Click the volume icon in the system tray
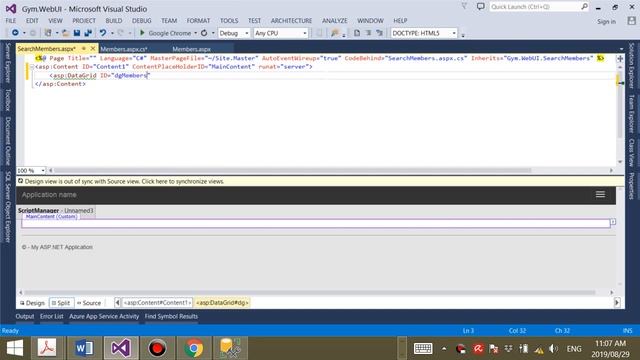 553,349
